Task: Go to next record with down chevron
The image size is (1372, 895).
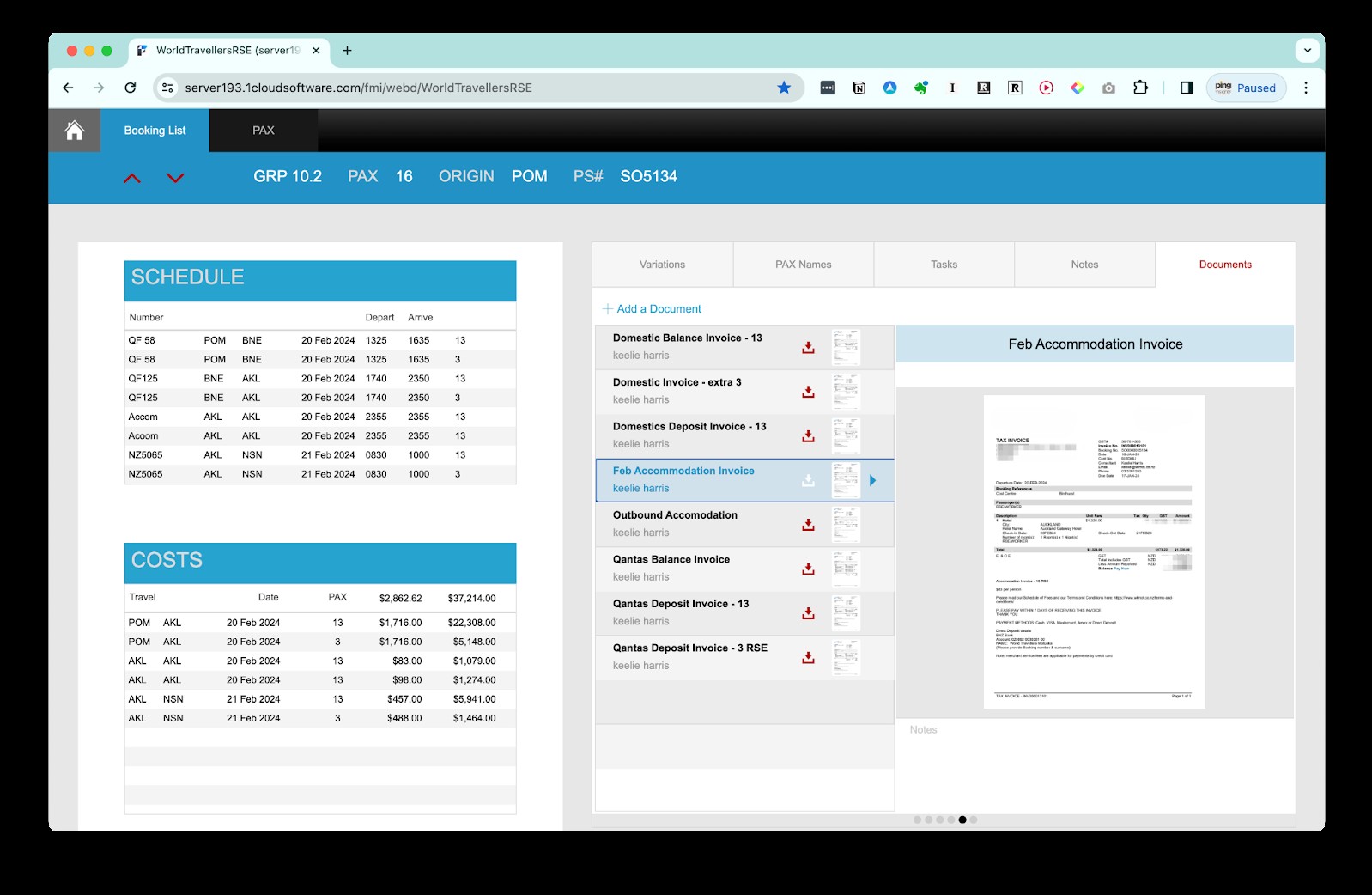Action: 175,178
